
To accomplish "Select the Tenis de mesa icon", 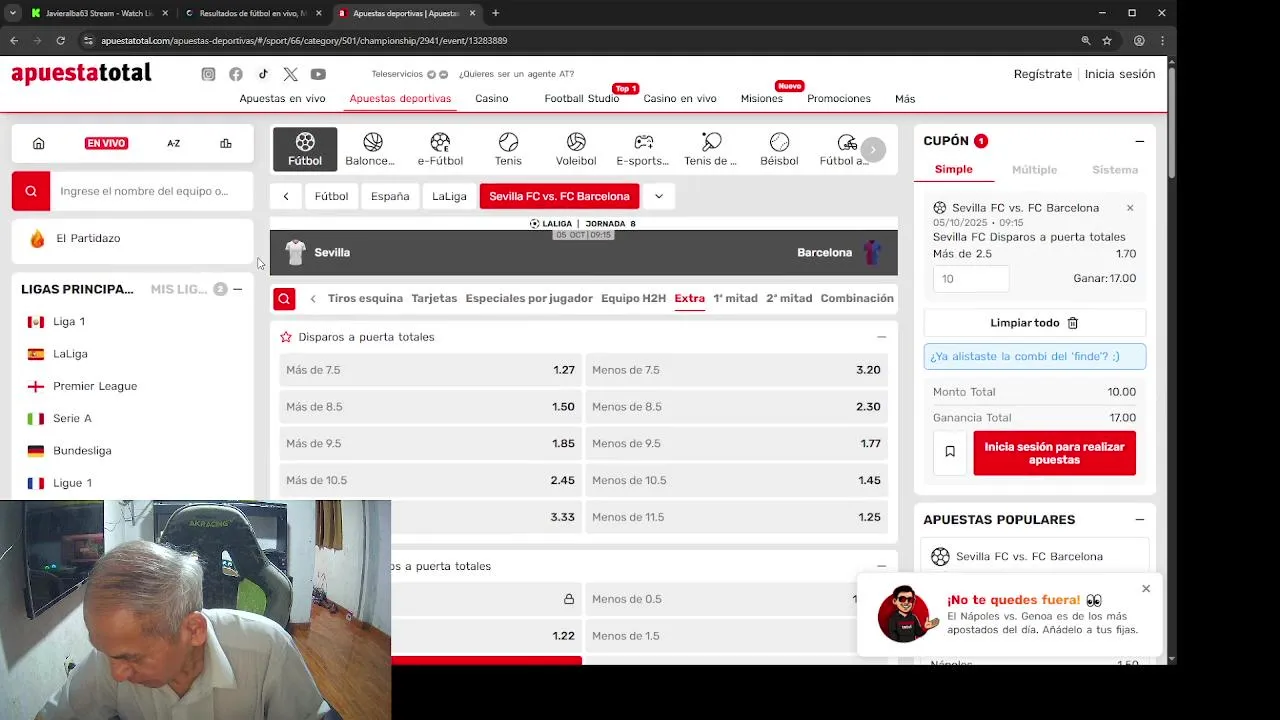I will (x=711, y=149).
